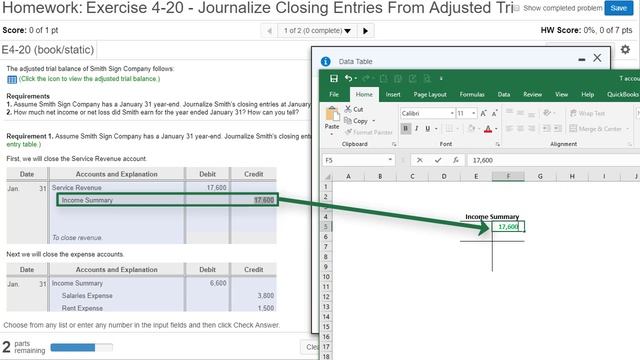Open the File tab in Excel
Viewport: 640px width, 360px height.
click(x=334, y=94)
